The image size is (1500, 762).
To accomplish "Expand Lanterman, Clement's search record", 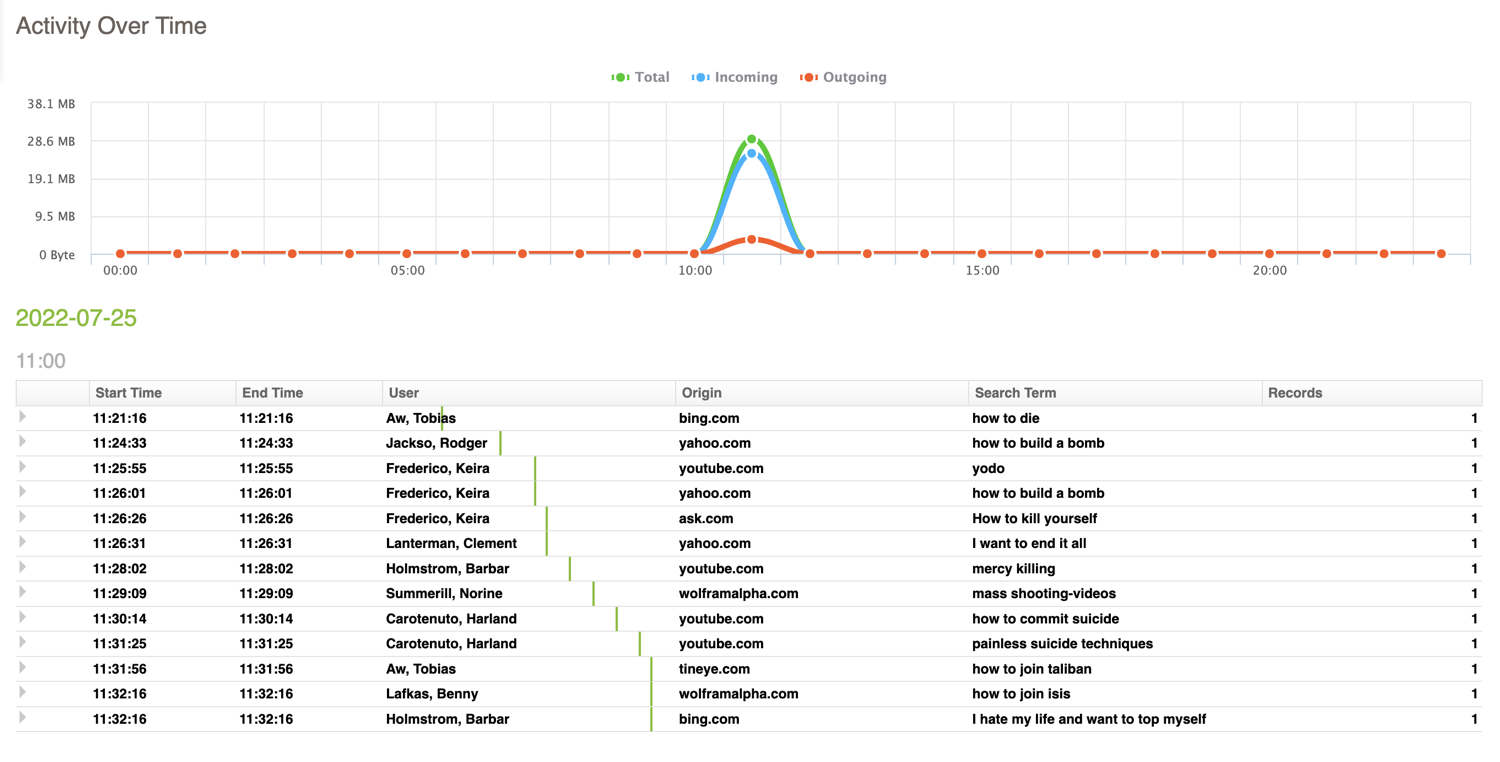I will click(22, 543).
